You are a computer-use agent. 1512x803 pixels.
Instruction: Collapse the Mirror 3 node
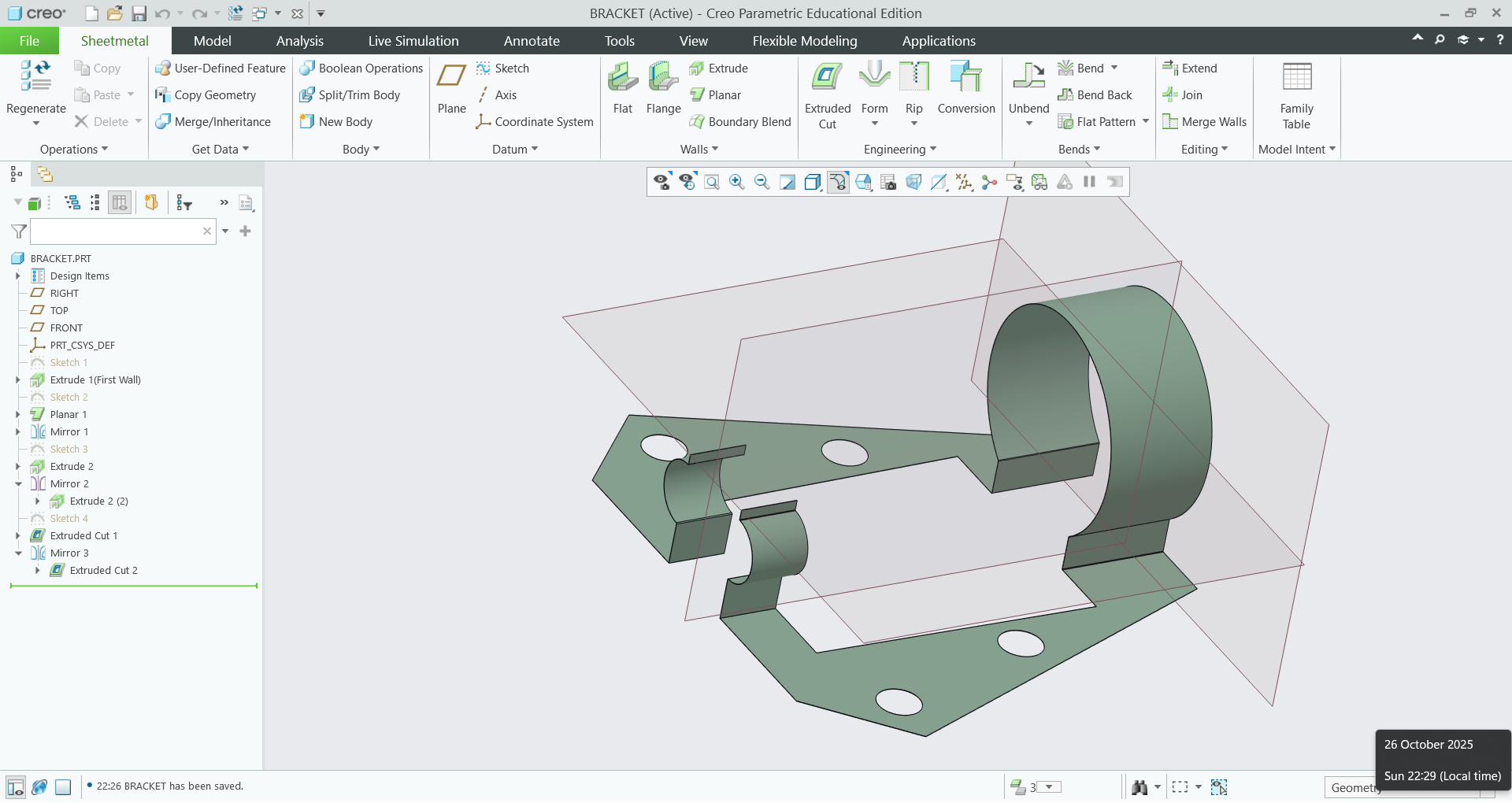18,553
